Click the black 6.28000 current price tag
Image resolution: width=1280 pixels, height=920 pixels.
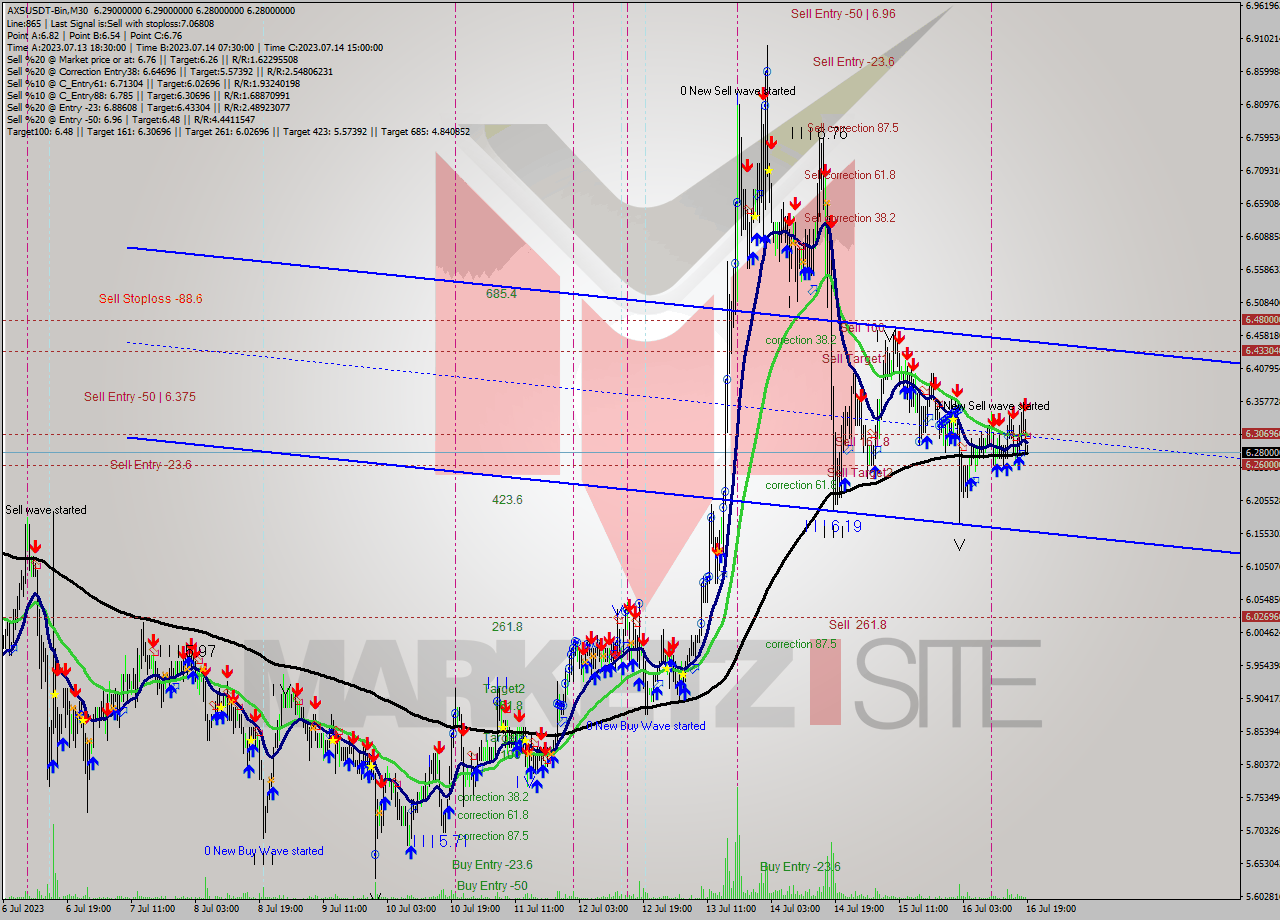pyautogui.click(x=1260, y=452)
